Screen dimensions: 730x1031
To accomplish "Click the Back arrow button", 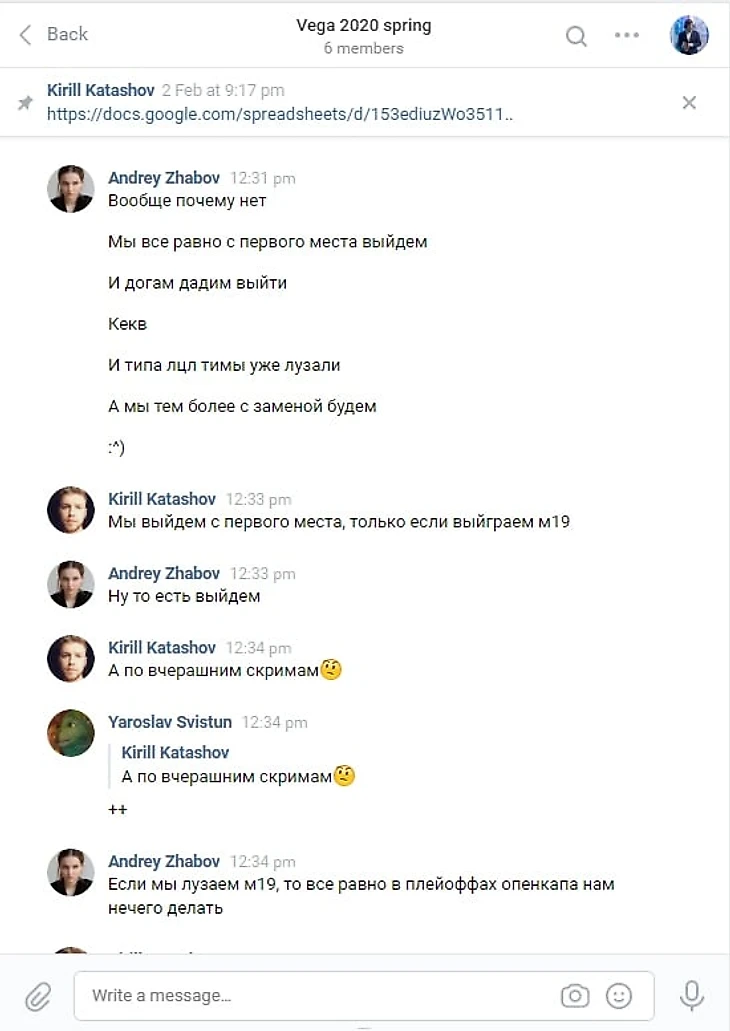I will coord(54,34).
